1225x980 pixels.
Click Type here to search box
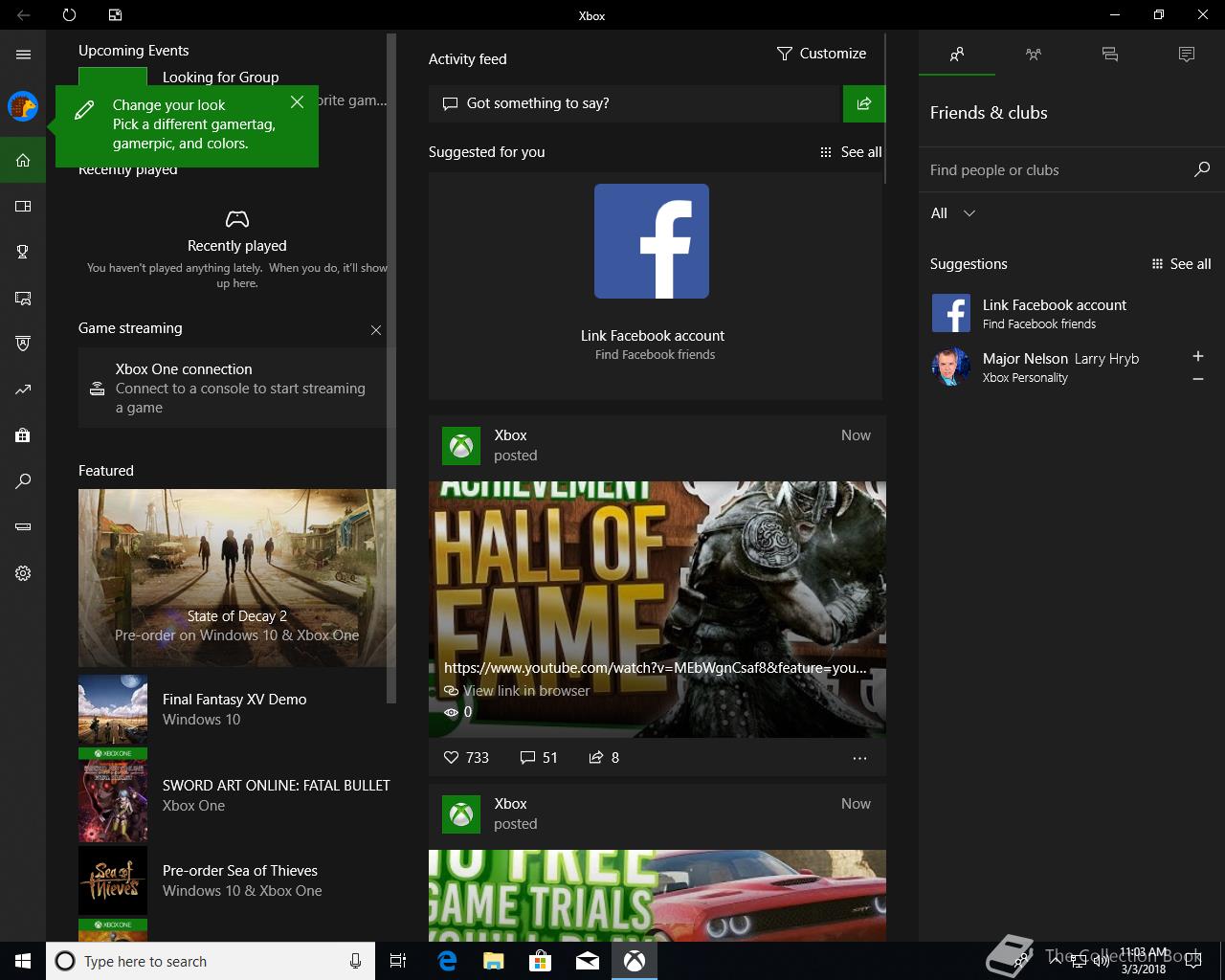pos(211,961)
